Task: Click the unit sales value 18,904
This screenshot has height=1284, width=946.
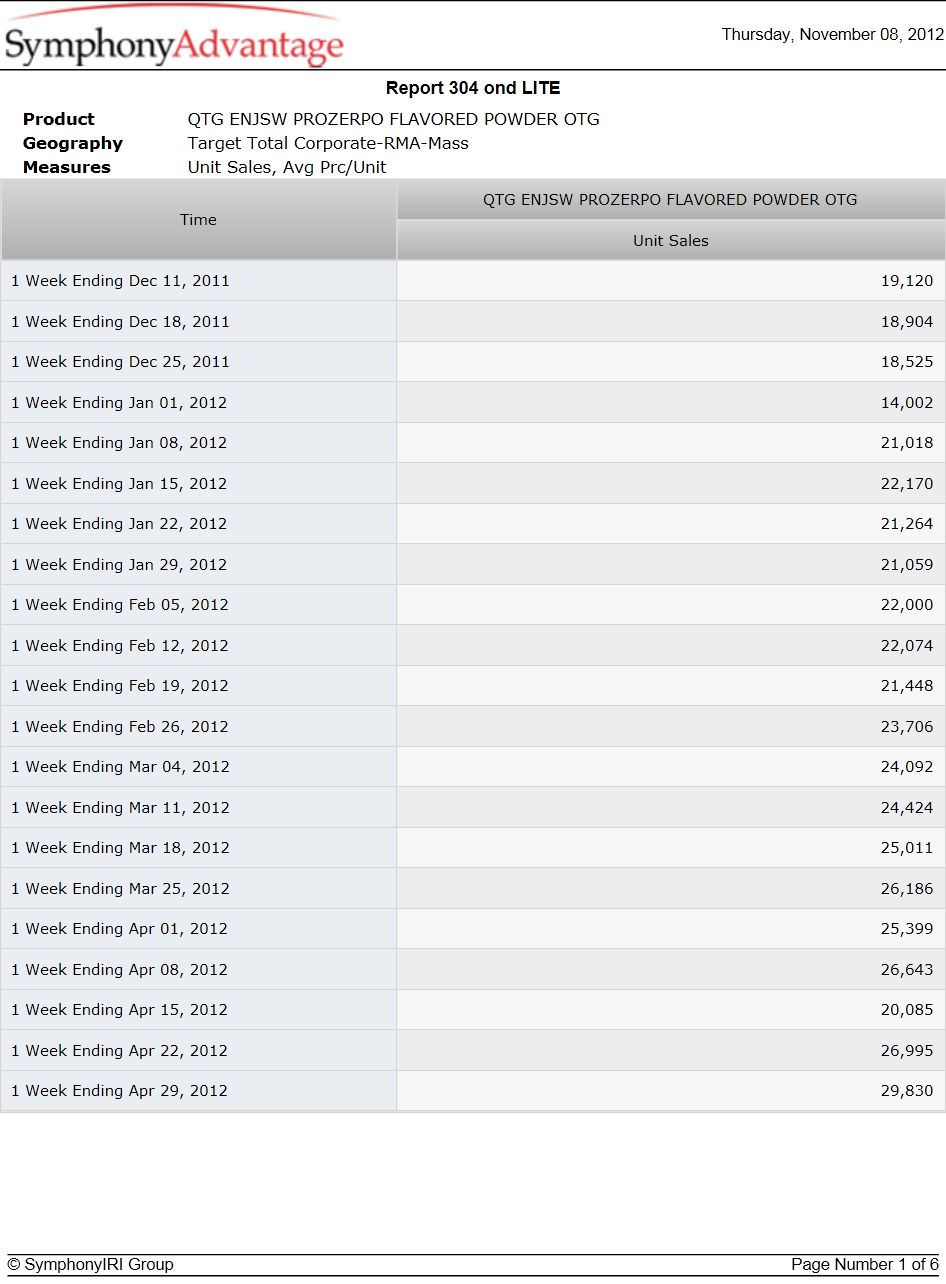Action: (x=907, y=322)
